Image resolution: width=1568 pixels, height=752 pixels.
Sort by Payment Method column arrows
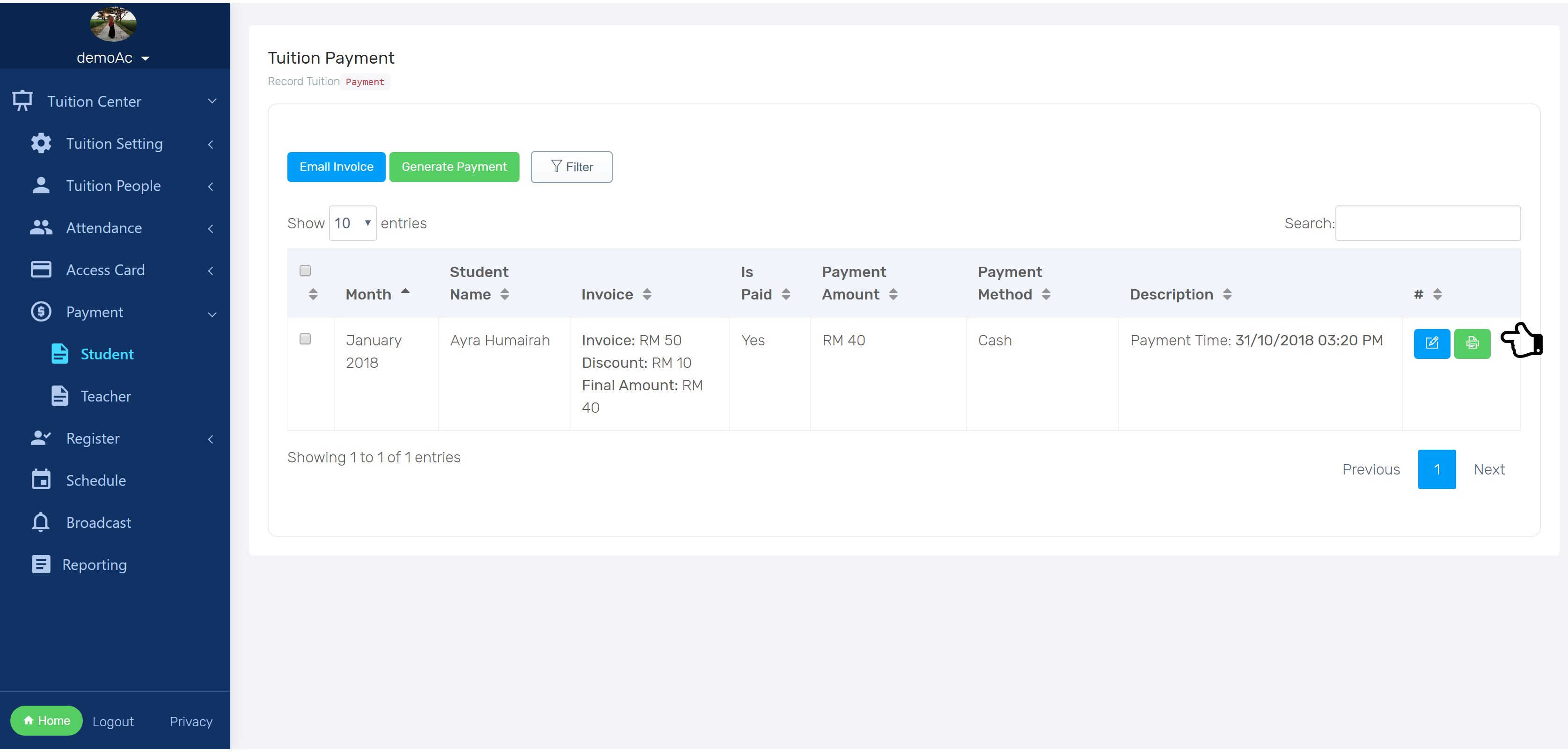[x=1046, y=294]
